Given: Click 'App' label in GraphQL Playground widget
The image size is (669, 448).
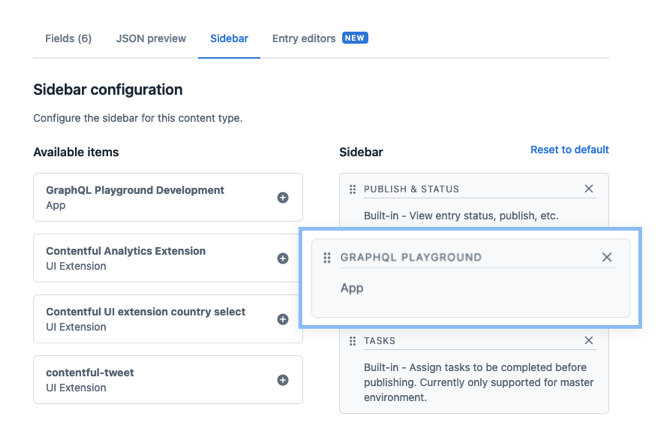Looking at the screenshot, I should [x=352, y=288].
